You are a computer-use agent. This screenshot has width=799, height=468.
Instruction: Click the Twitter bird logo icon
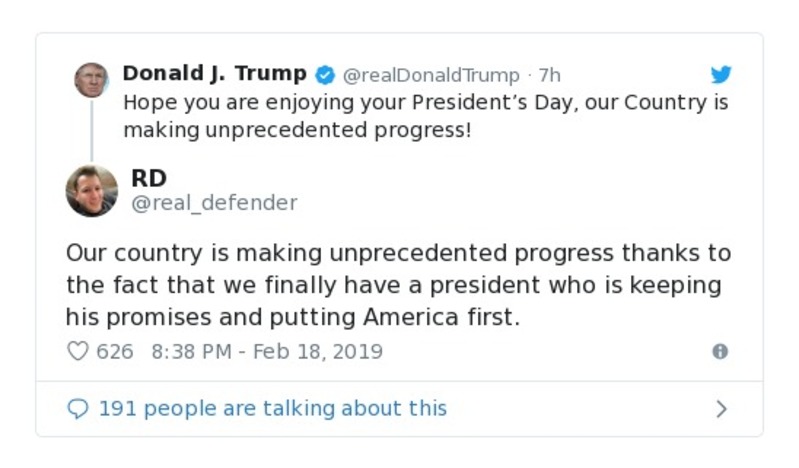click(721, 75)
